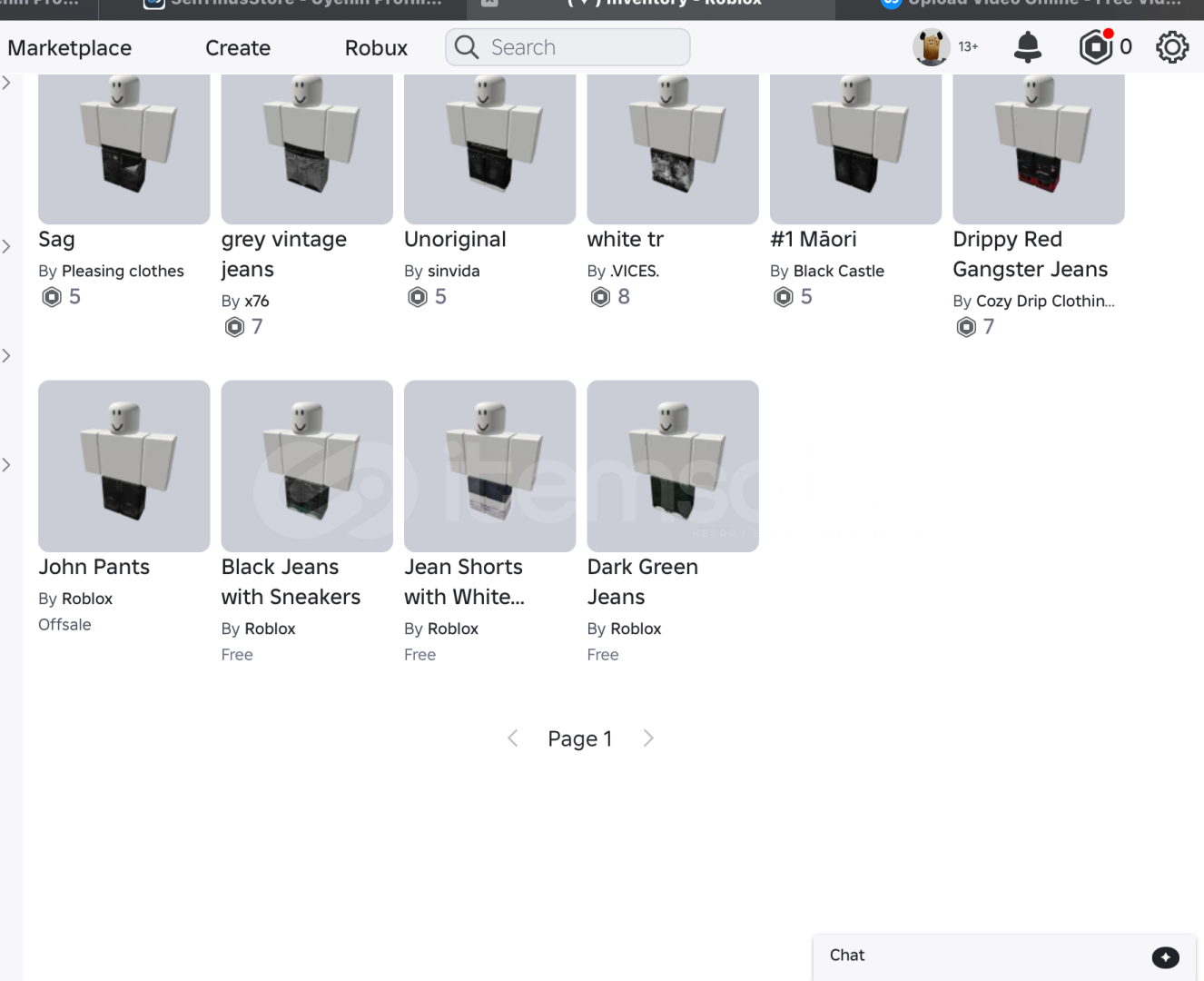Click the #1 Māori item title
Image resolution: width=1204 pixels, height=981 pixels.
[814, 240]
